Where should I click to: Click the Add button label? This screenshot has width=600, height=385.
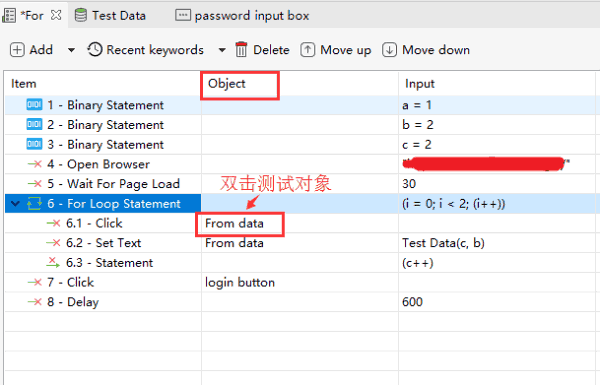pos(41,50)
